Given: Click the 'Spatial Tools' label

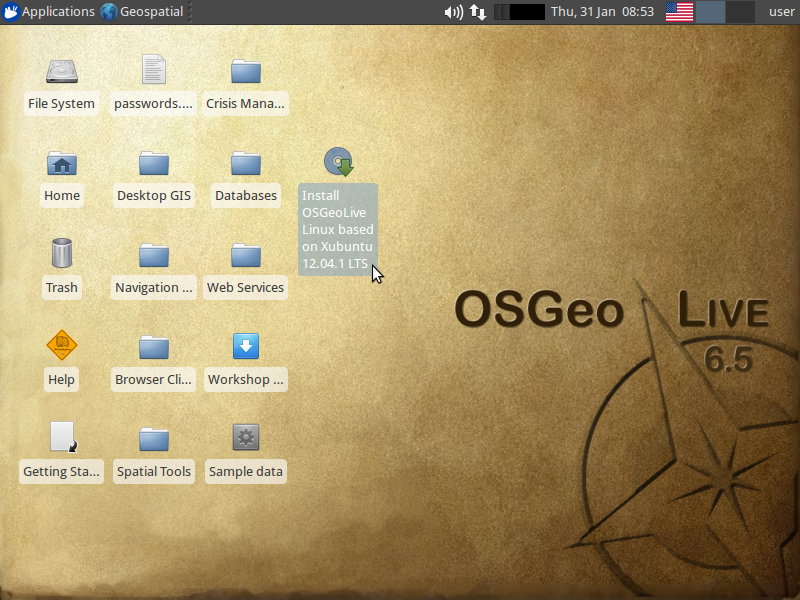Looking at the screenshot, I should [x=154, y=471].
